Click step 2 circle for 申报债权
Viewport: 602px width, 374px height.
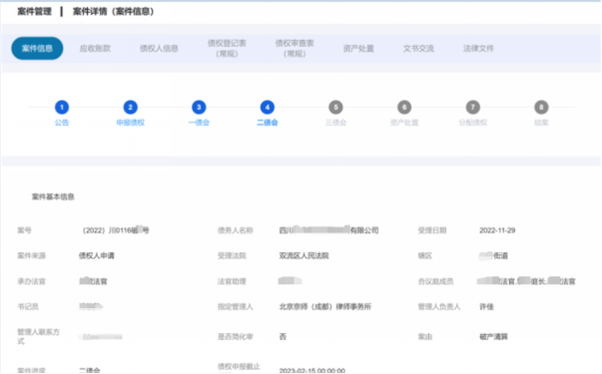(x=131, y=107)
